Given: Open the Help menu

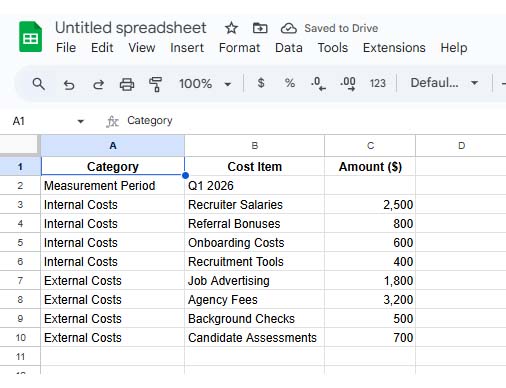Looking at the screenshot, I should coord(454,48).
